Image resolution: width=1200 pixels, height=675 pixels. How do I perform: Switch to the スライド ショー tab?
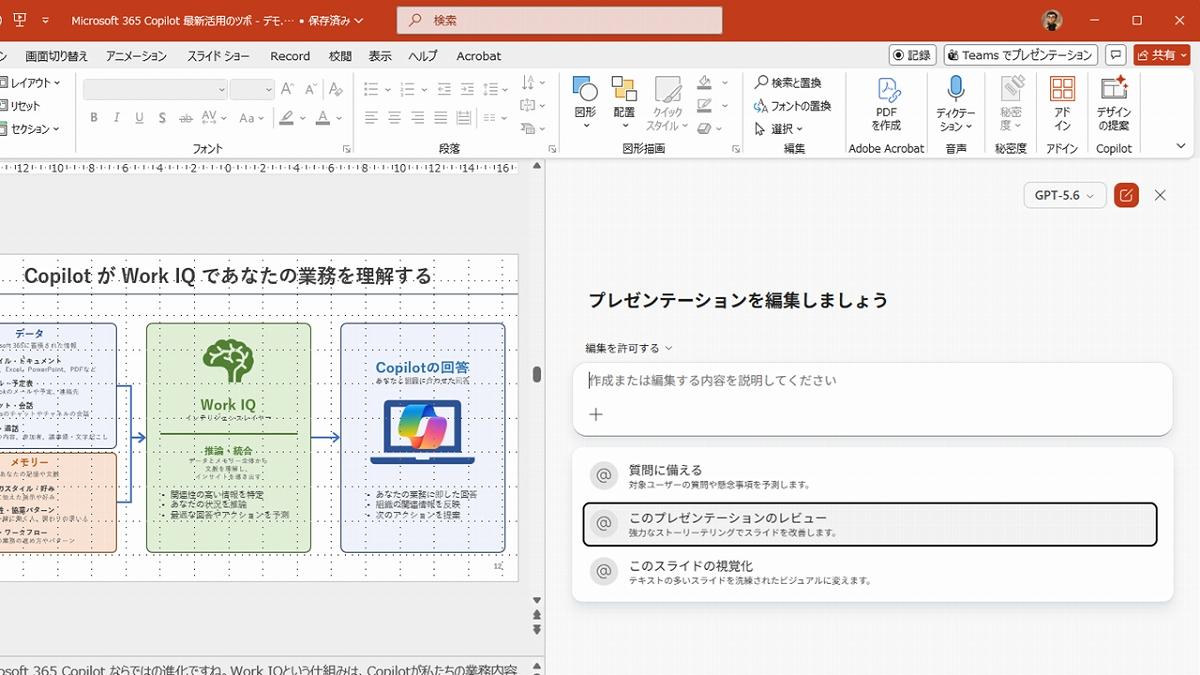pos(218,56)
